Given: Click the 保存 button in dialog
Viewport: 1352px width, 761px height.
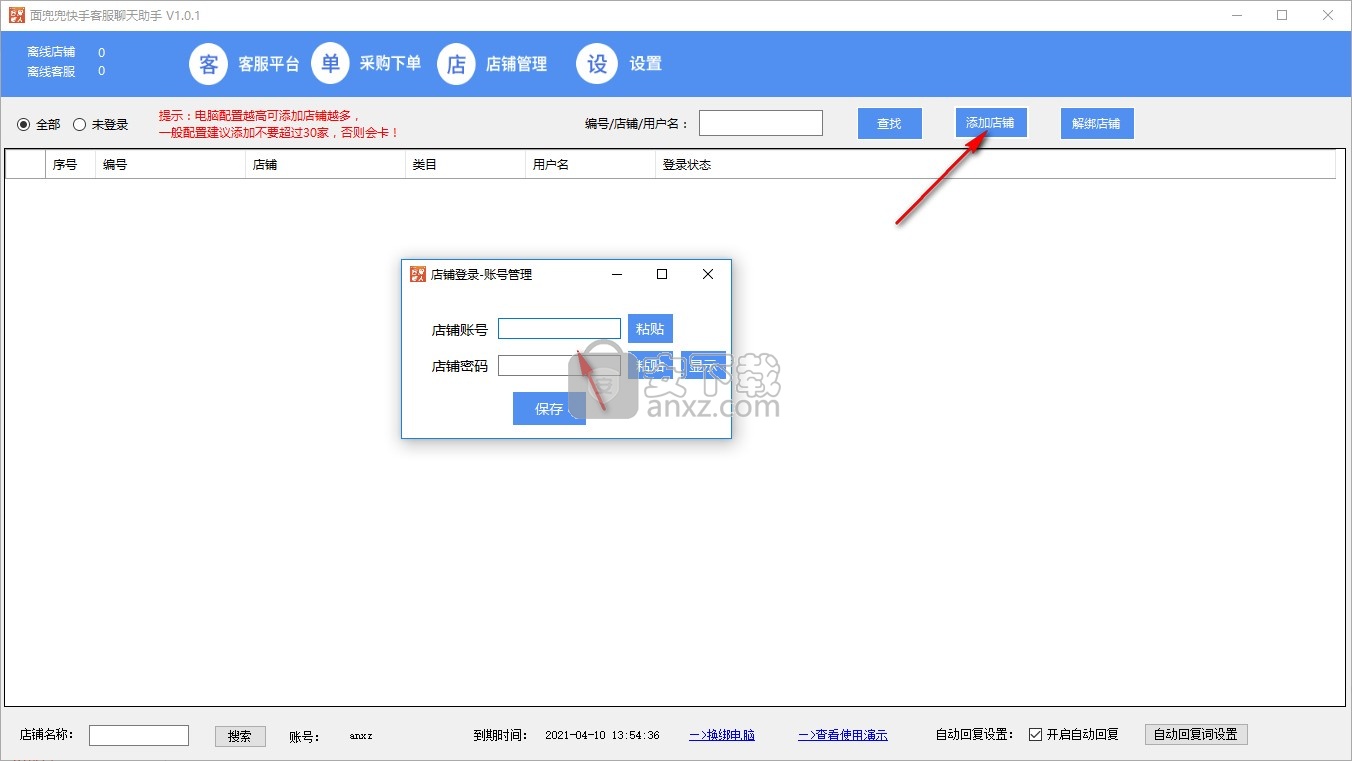Looking at the screenshot, I should coord(549,408).
